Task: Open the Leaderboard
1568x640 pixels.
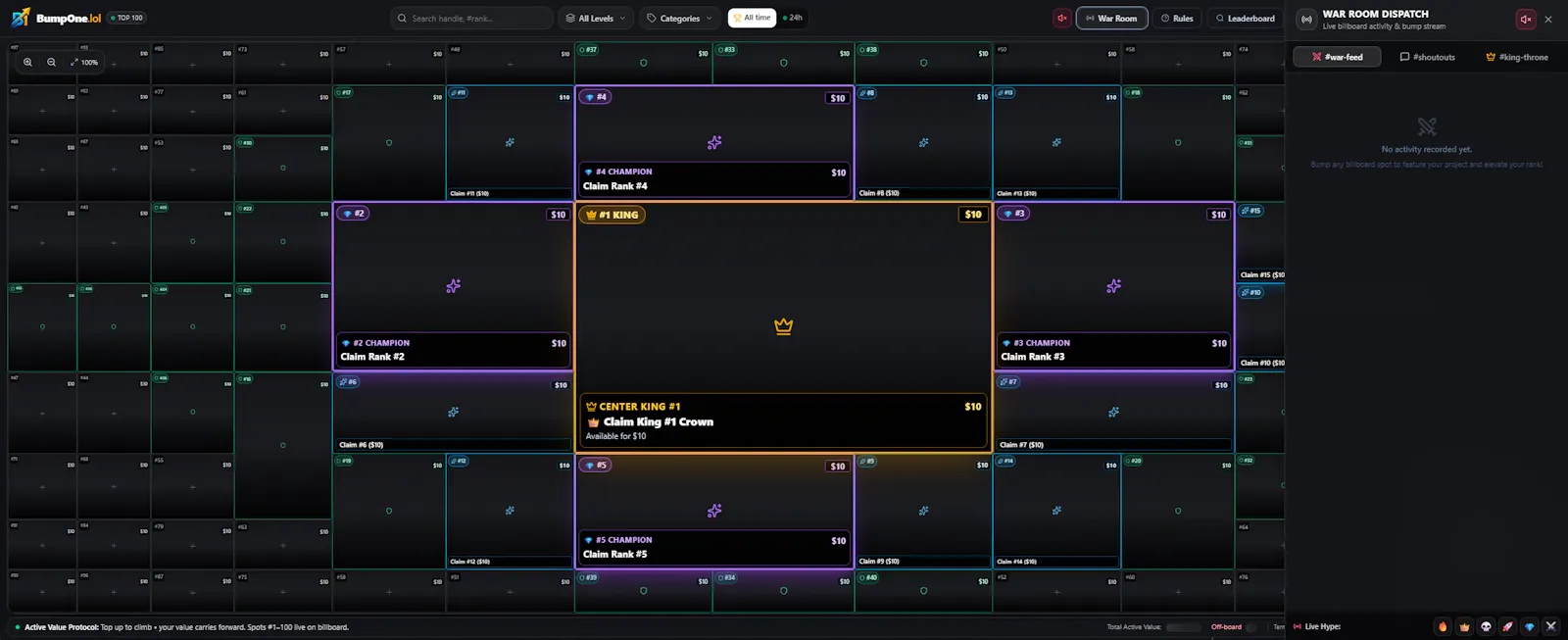Action: coord(1245,18)
